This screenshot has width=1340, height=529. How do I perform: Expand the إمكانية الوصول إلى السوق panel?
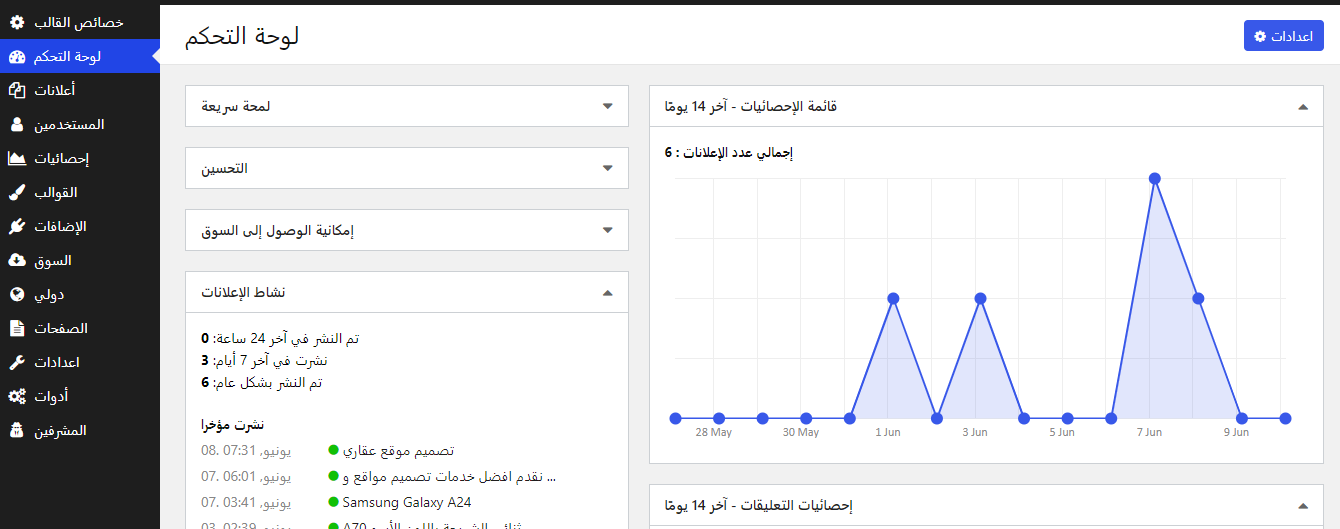607,230
